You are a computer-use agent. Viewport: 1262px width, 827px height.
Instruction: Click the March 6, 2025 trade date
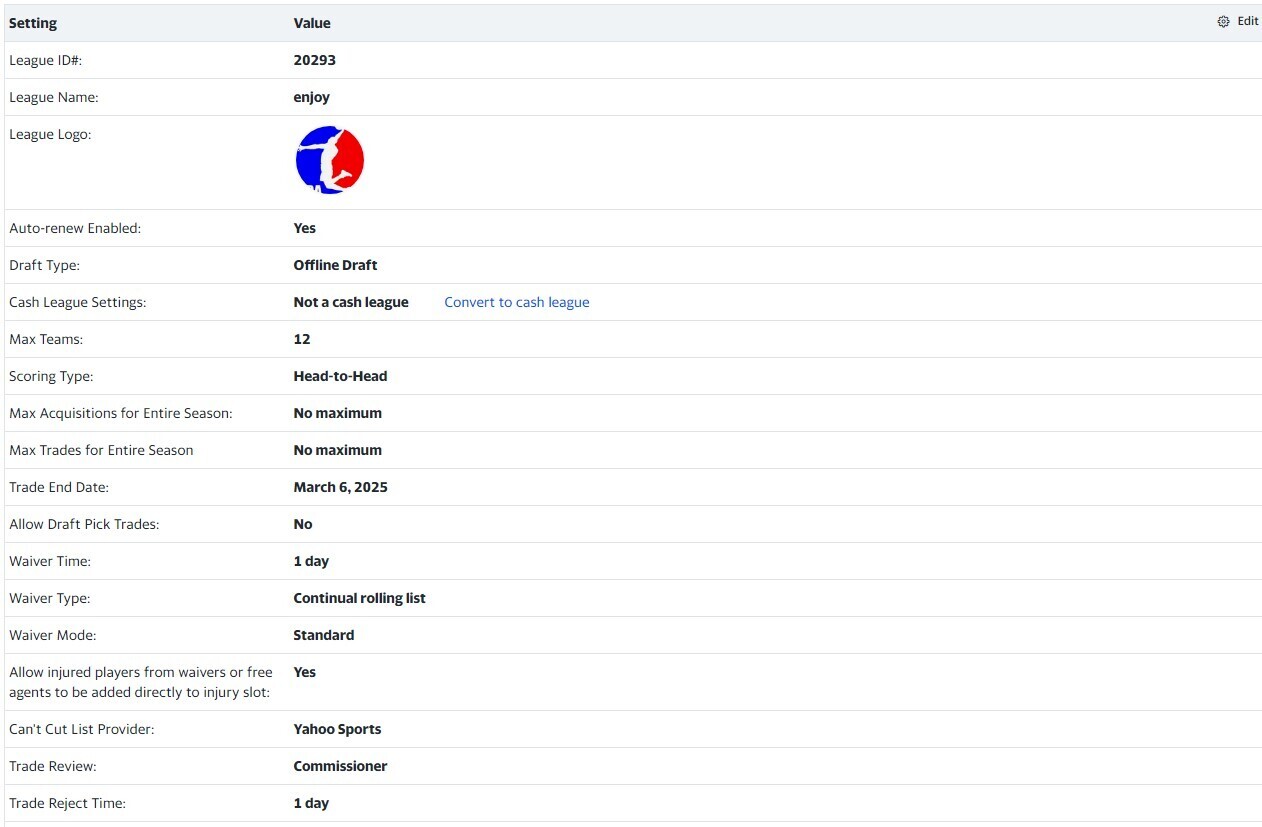coord(341,487)
